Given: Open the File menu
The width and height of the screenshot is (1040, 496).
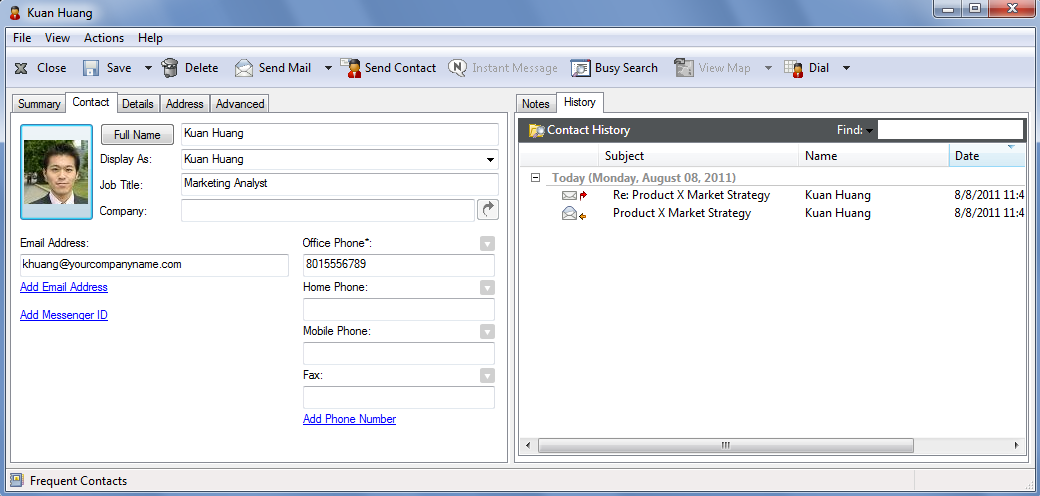Looking at the screenshot, I should point(22,38).
